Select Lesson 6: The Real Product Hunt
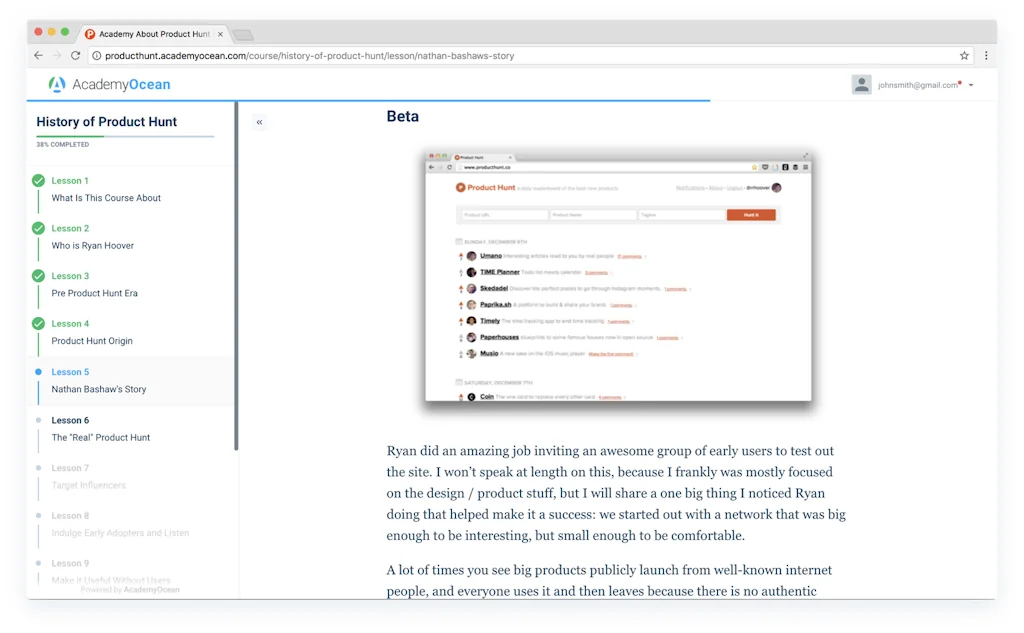The width and height of the screenshot is (1024, 633). 100,437
